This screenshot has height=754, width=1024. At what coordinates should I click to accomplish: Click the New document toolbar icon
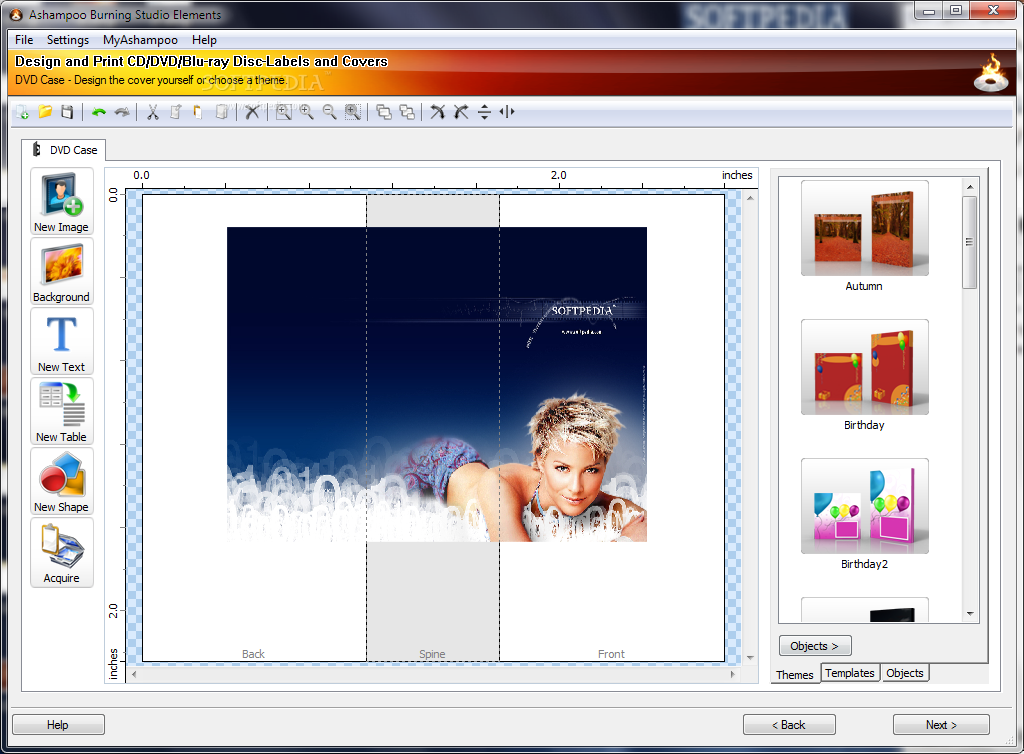(22, 112)
